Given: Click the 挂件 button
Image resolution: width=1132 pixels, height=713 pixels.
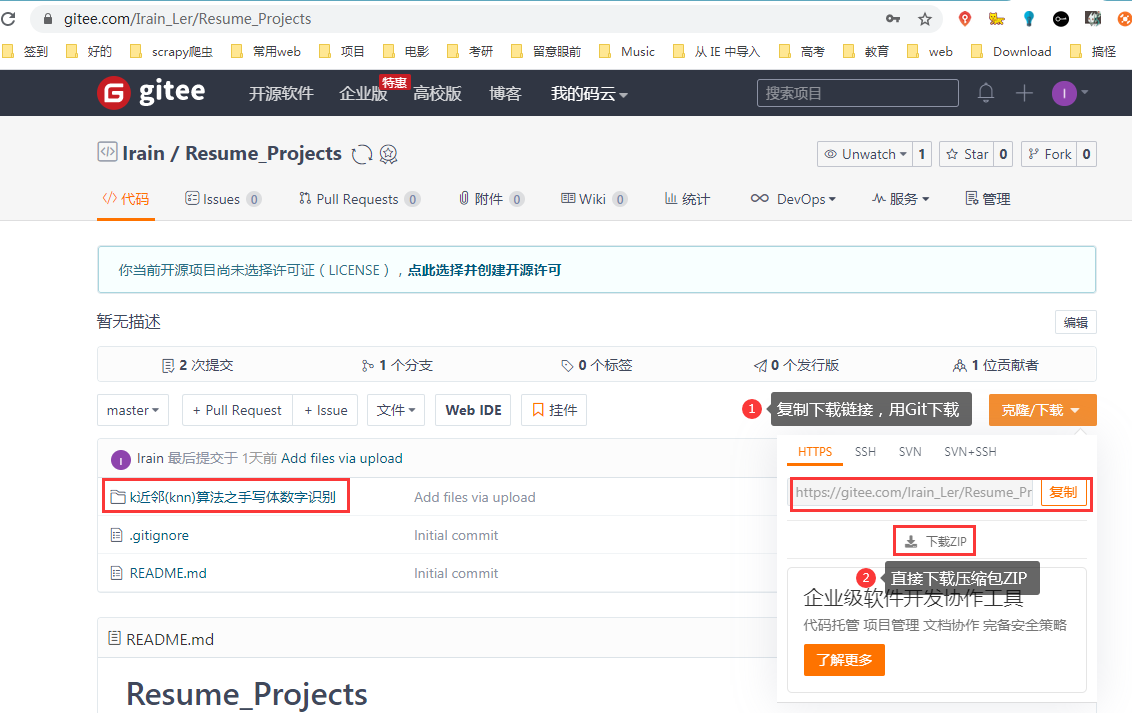Looking at the screenshot, I should click(x=554, y=410).
